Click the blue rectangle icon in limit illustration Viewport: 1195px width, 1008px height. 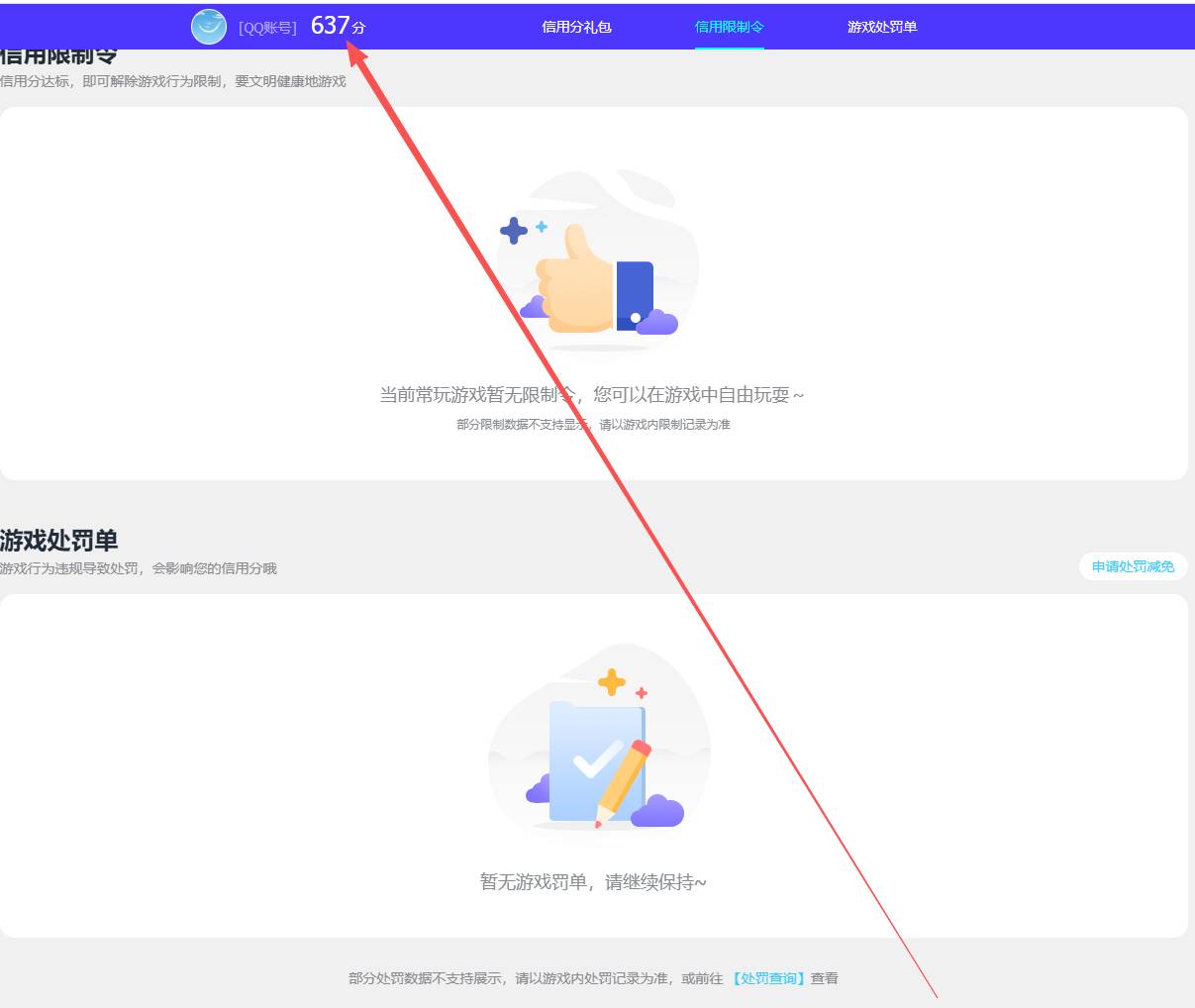coord(635,292)
